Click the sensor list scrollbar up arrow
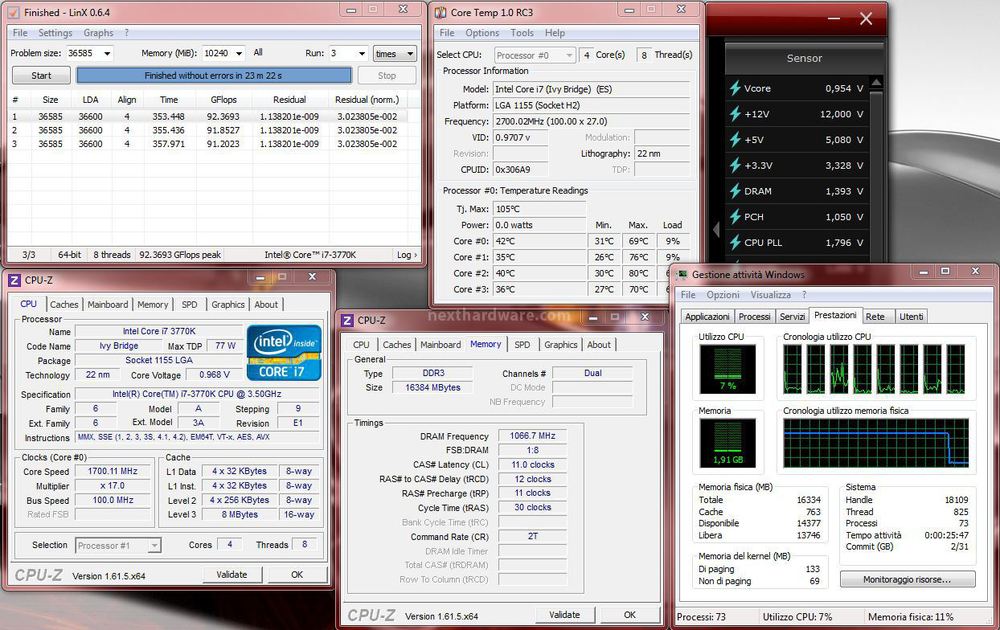Image resolution: width=1000 pixels, height=630 pixels. [876, 82]
